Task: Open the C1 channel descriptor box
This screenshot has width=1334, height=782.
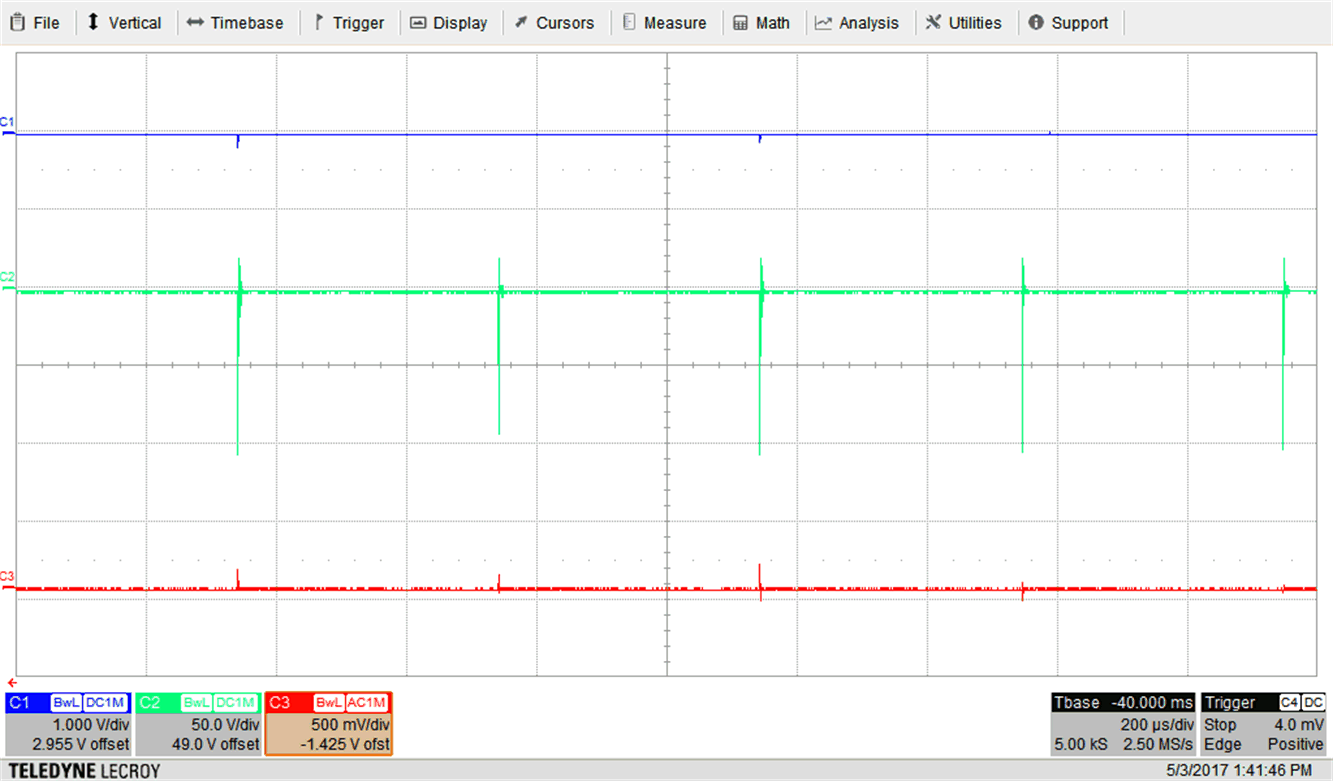Action: tap(68, 723)
